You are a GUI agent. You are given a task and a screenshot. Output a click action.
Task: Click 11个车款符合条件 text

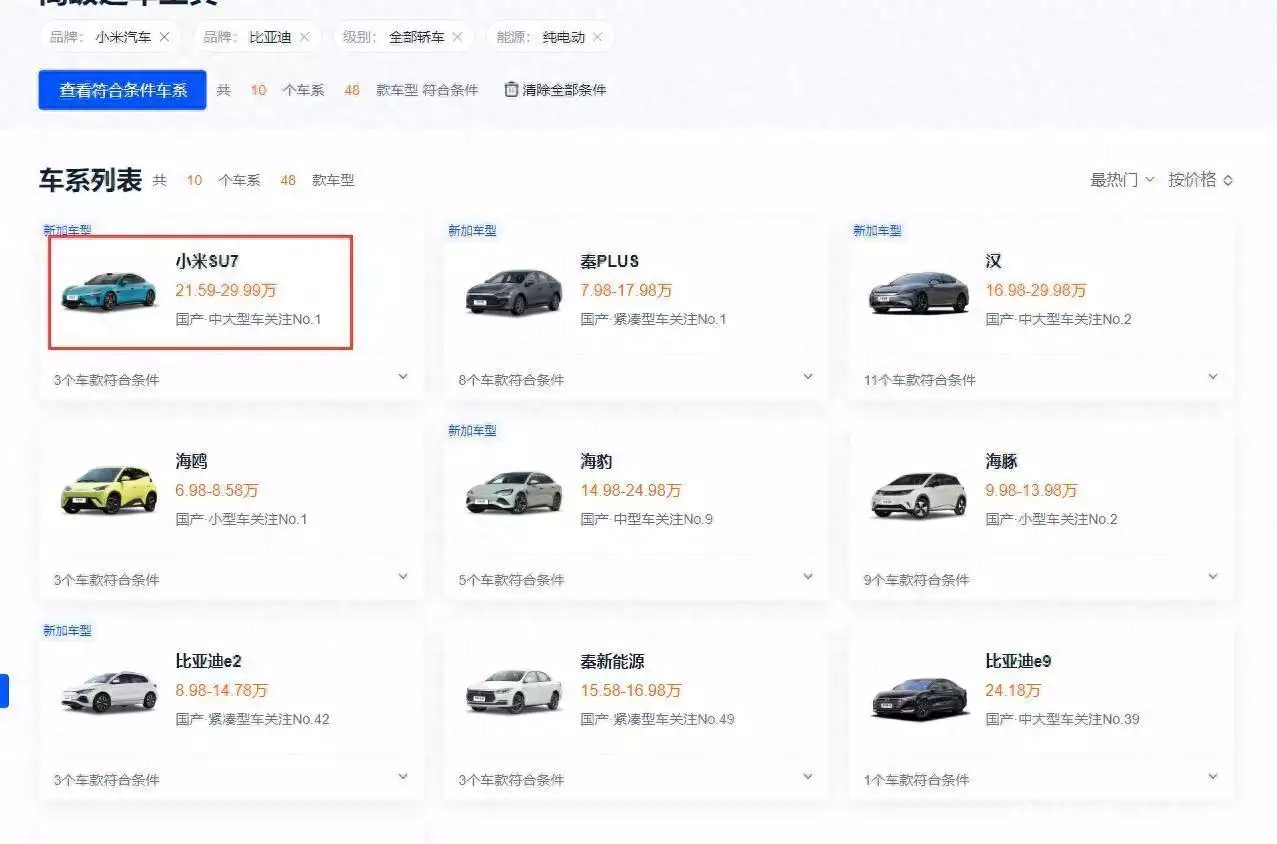tap(920, 380)
